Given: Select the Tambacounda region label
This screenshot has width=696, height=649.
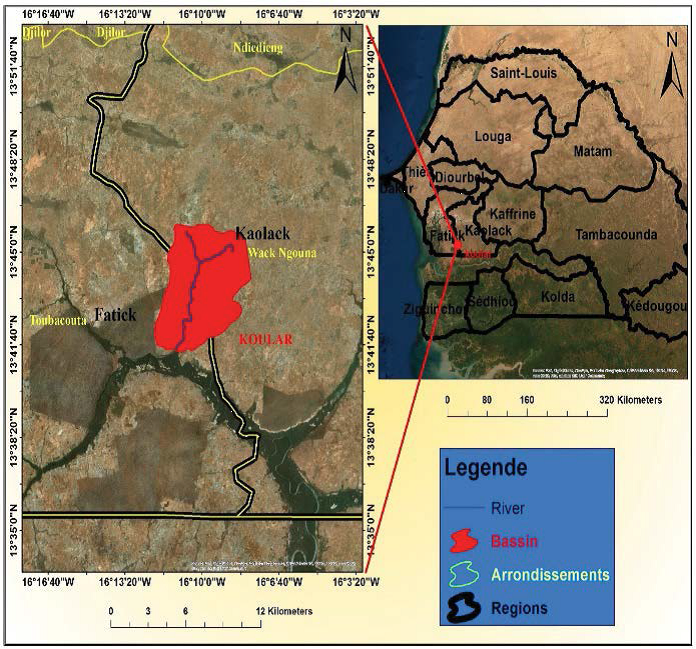Looking at the screenshot, I should [x=616, y=234].
